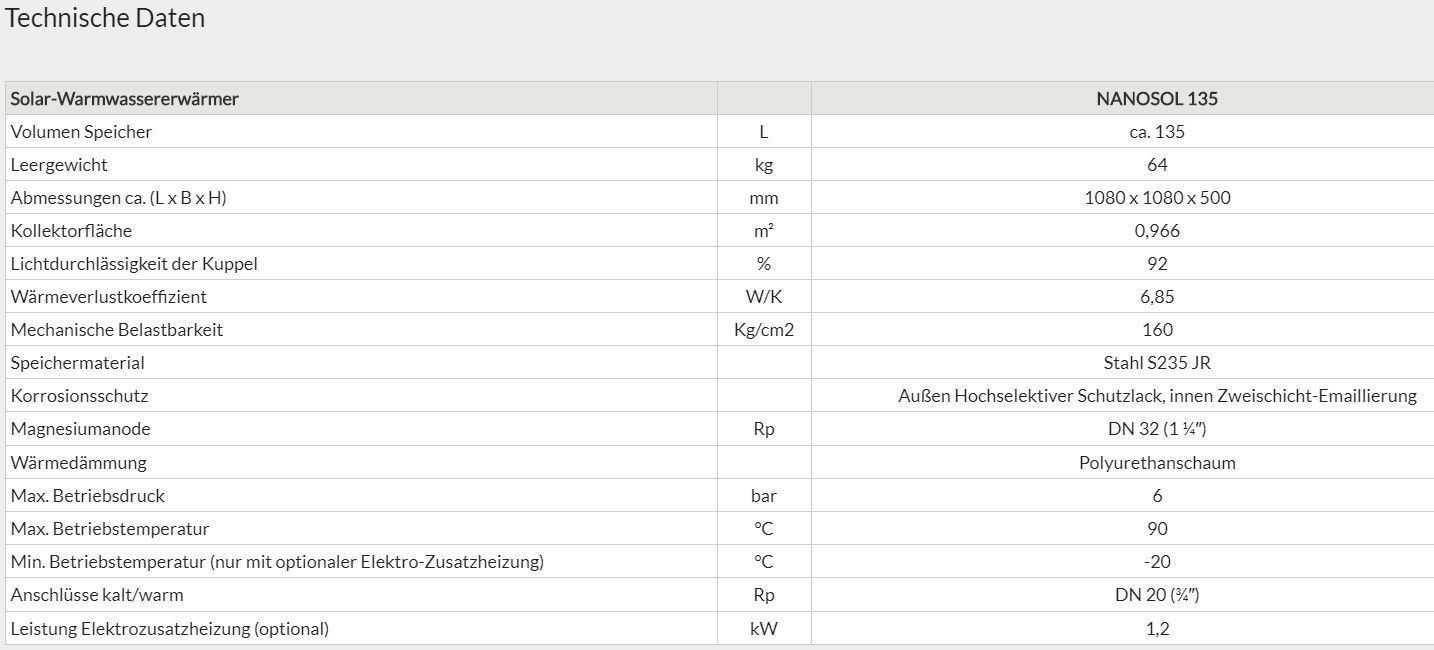The width and height of the screenshot is (1434, 650).
Task: Click the W/K unit cell
Action: 764,297
